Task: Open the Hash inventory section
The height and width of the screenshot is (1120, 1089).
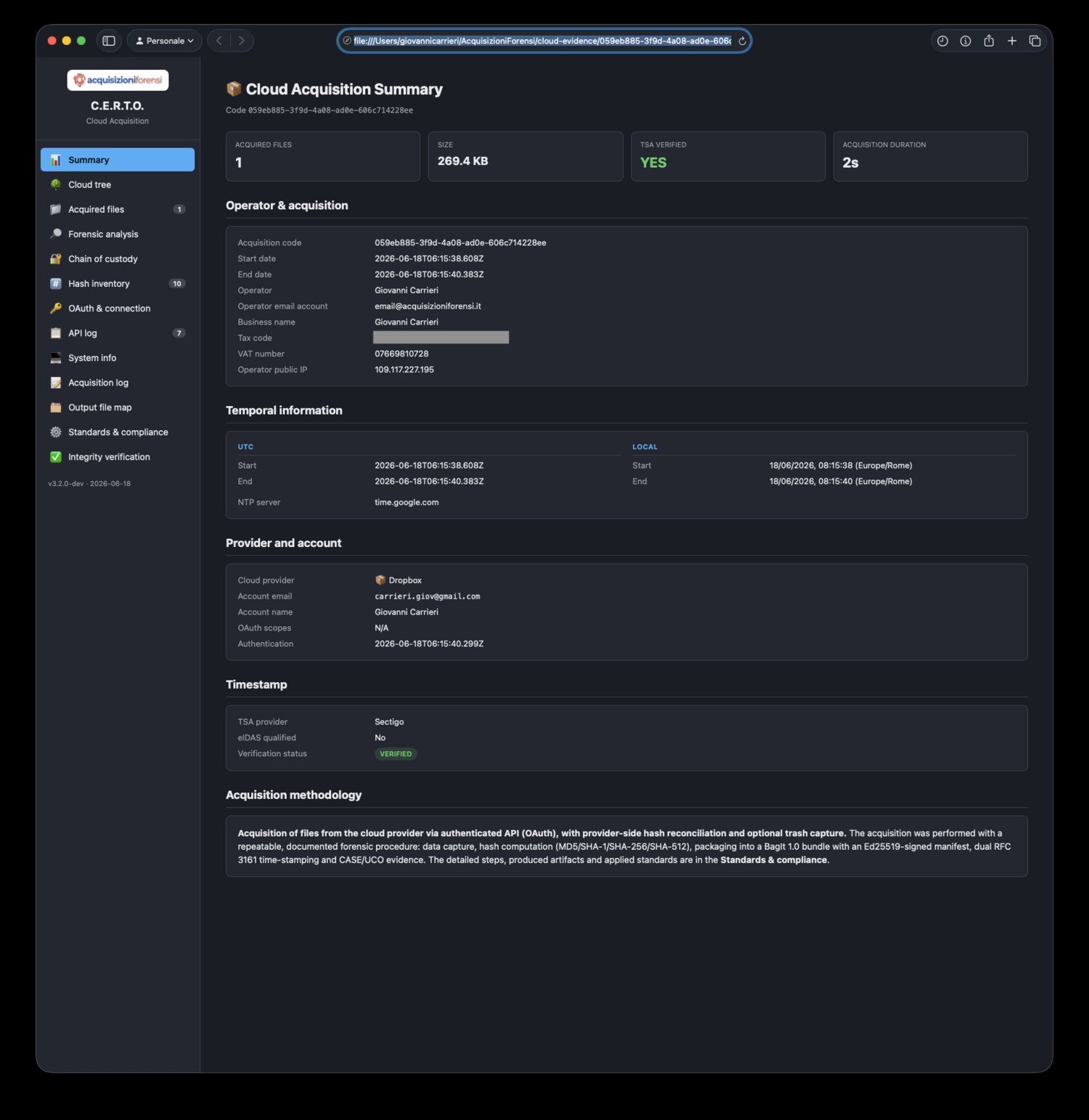Action: click(x=118, y=283)
